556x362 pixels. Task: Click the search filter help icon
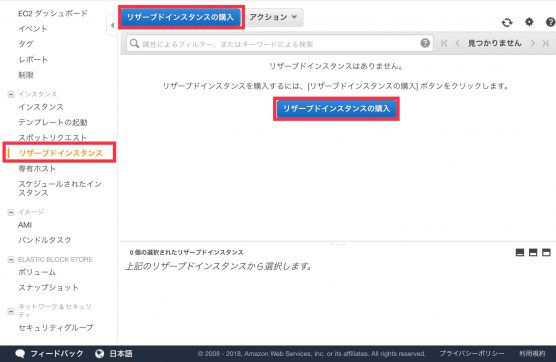tap(425, 43)
